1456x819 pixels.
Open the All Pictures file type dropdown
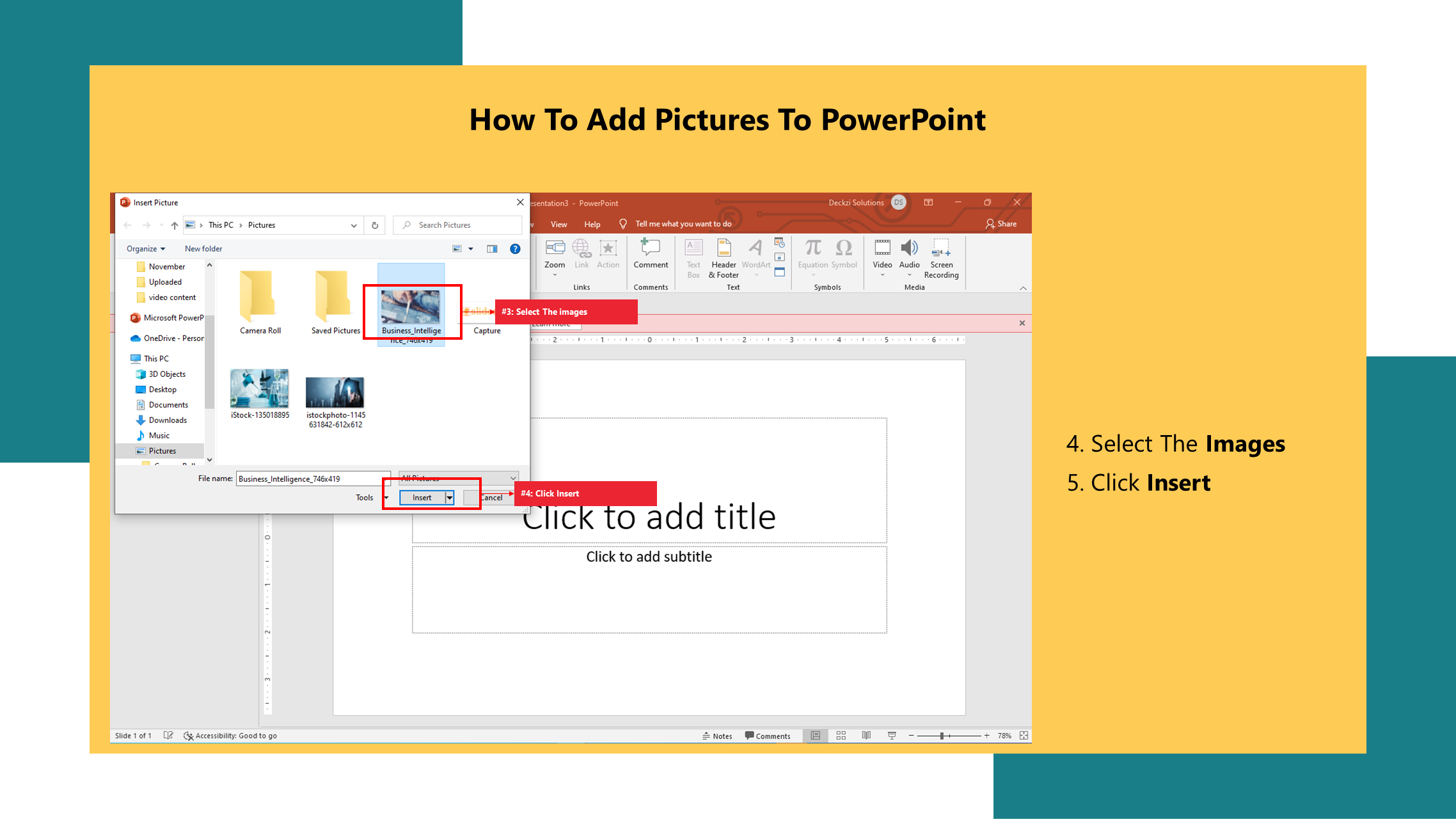[x=458, y=478]
